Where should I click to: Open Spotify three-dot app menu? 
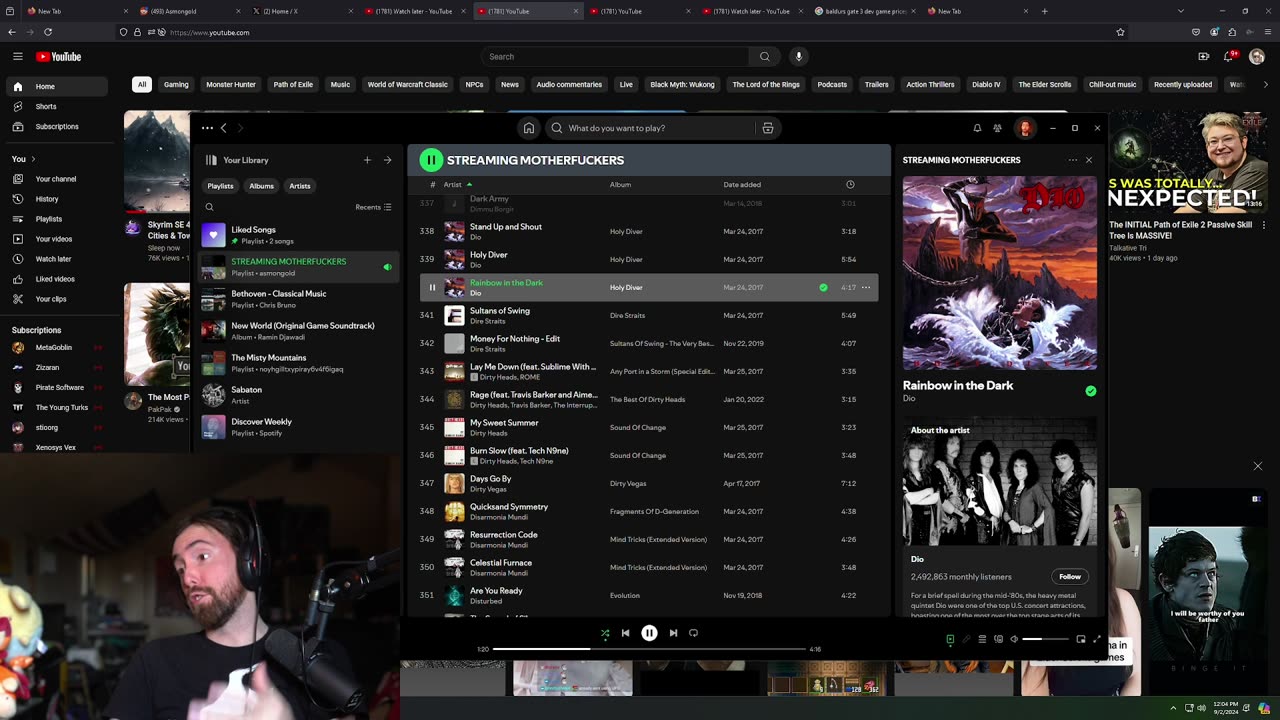[207, 128]
